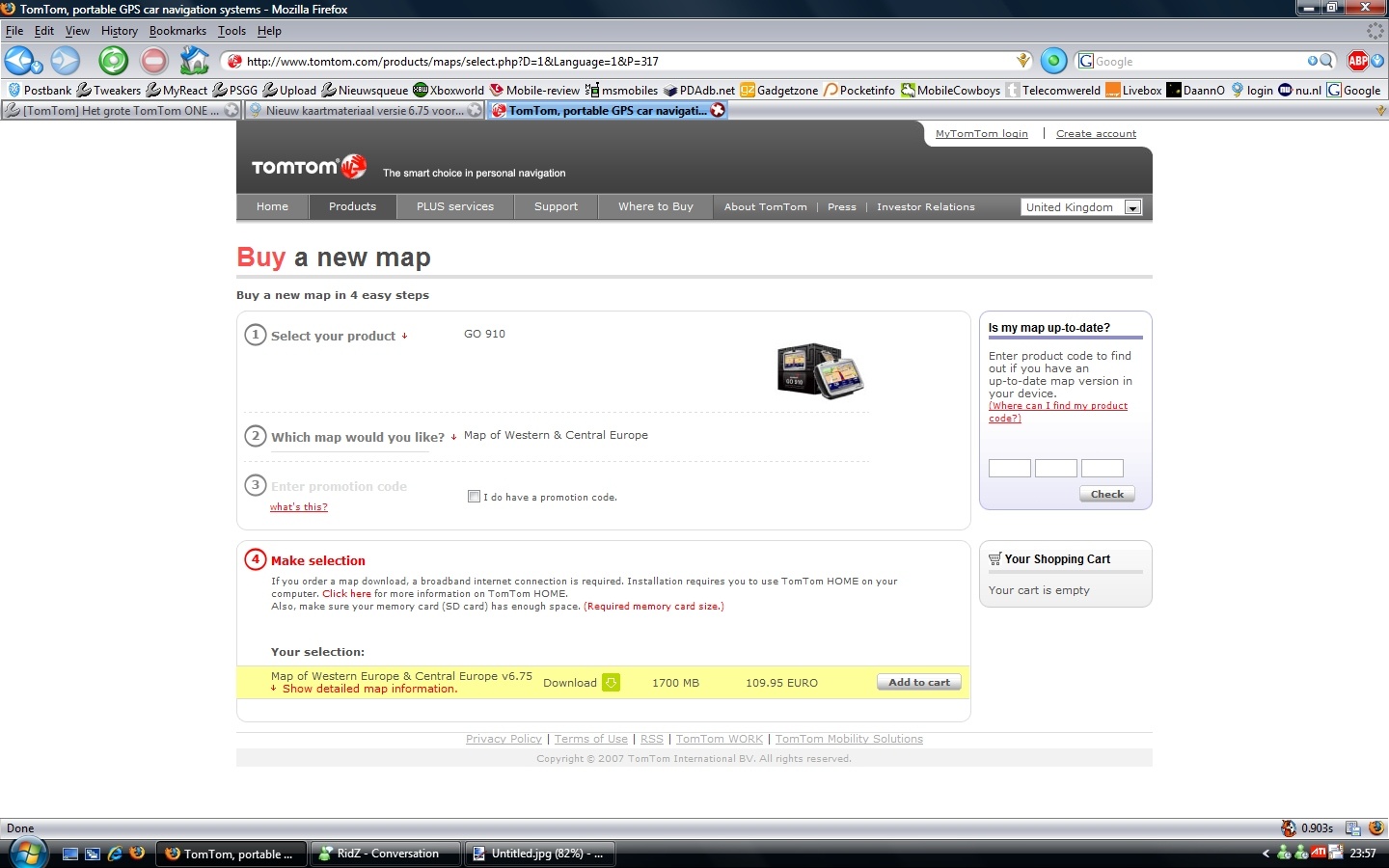Go to the Firefox home page icon

(195, 61)
